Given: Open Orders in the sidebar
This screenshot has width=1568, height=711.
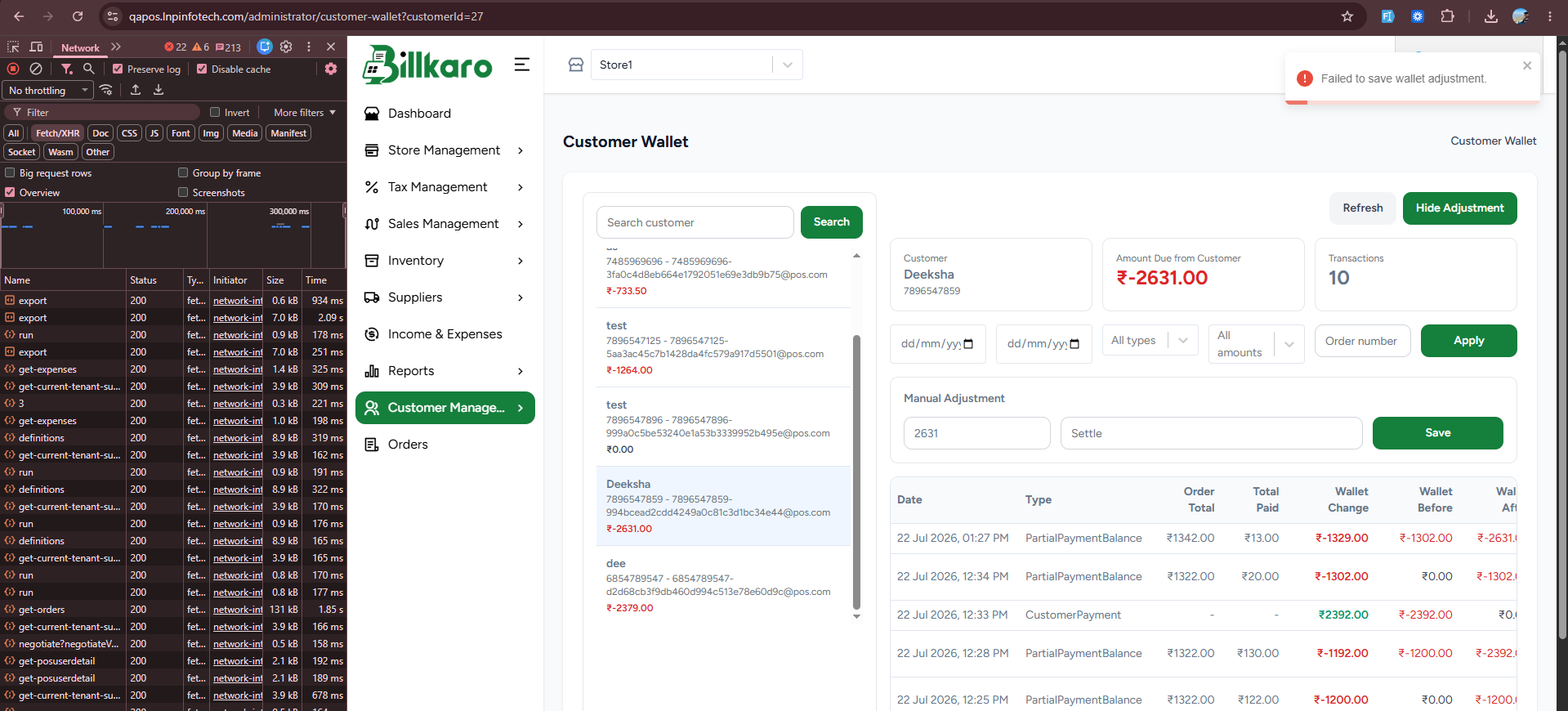Looking at the screenshot, I should 445,445.
